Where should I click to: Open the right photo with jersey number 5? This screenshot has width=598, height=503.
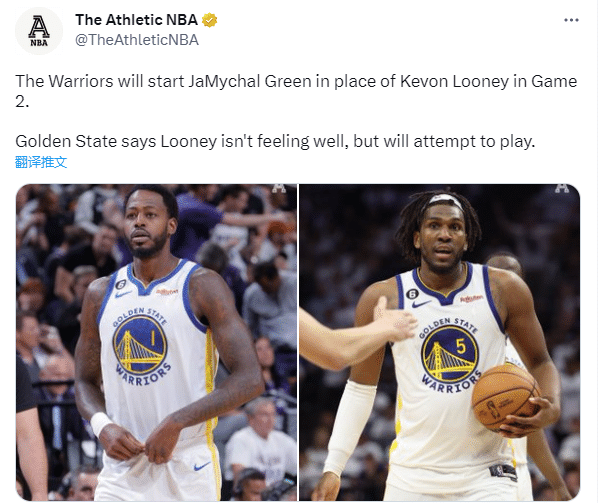pos(439,342)
